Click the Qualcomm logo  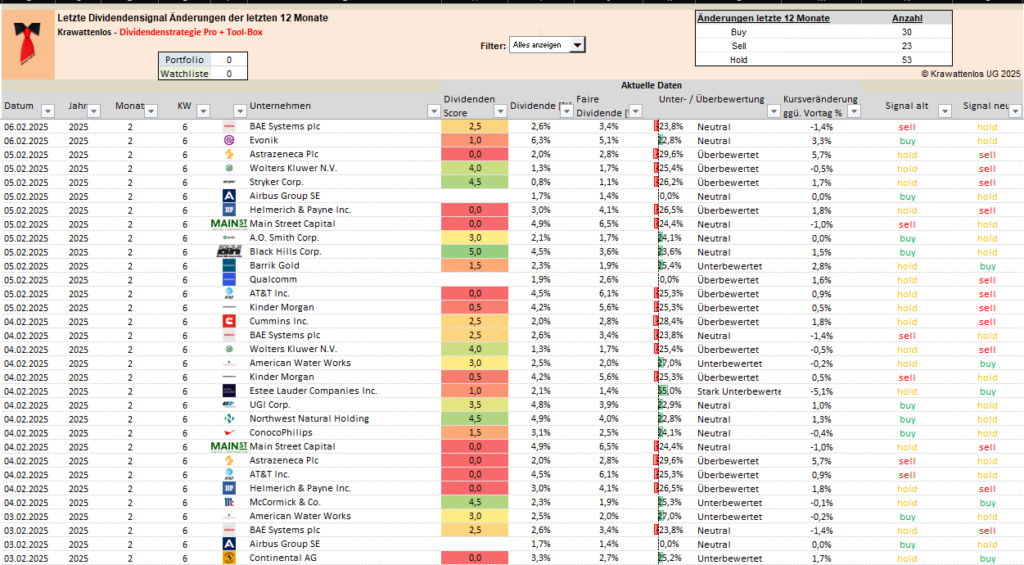(x=229, y=280)
